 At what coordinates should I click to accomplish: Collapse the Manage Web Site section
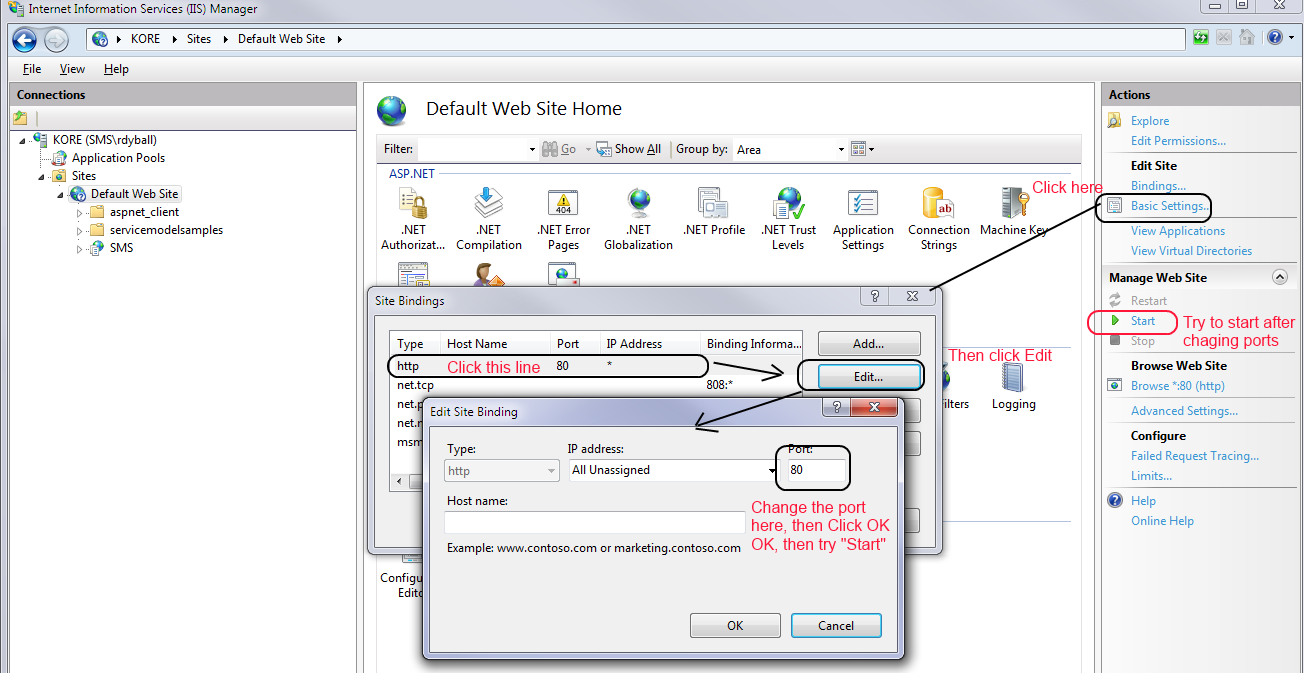(1278, 277)
